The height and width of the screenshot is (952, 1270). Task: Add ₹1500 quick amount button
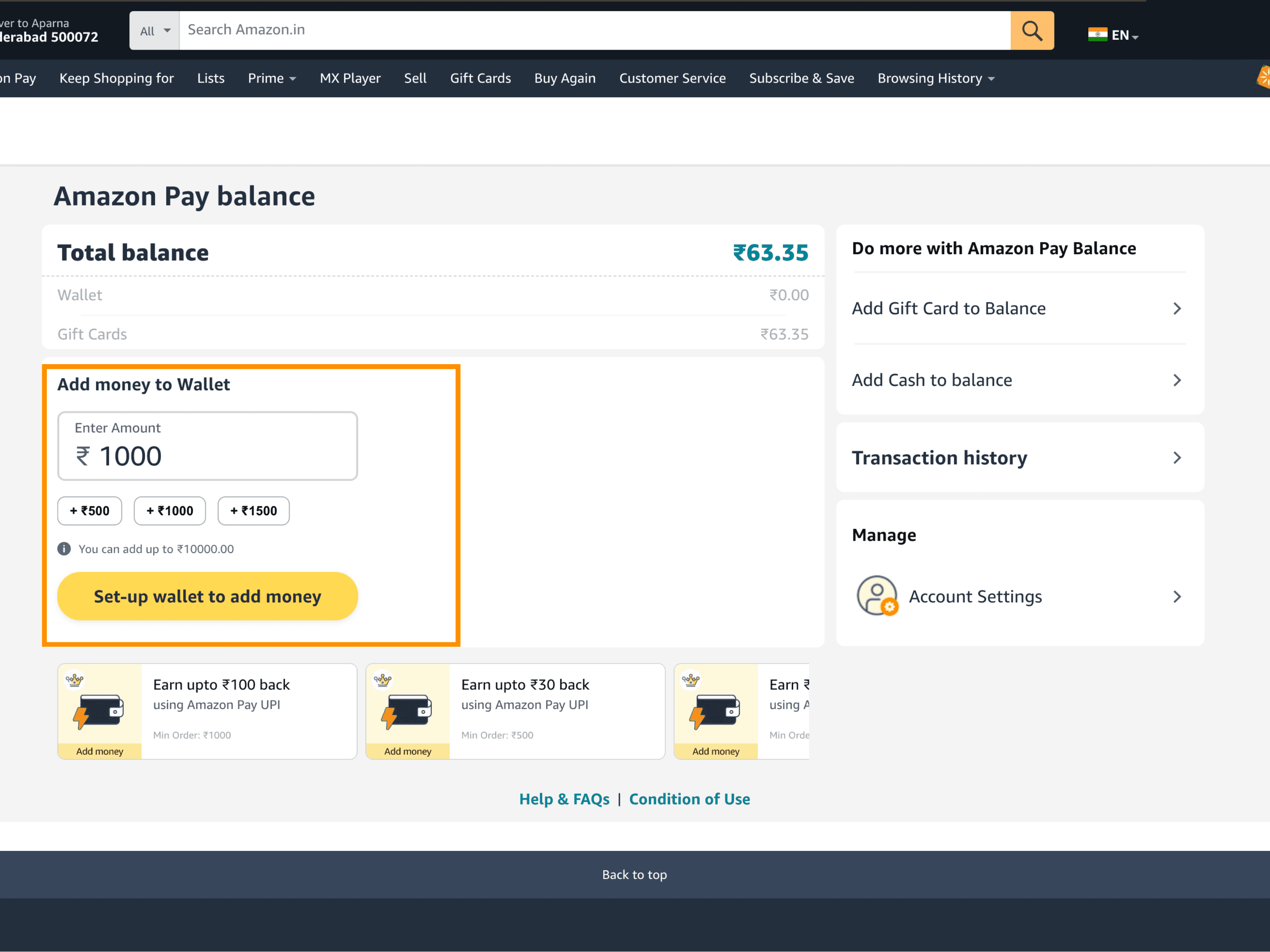pos(254,511)
